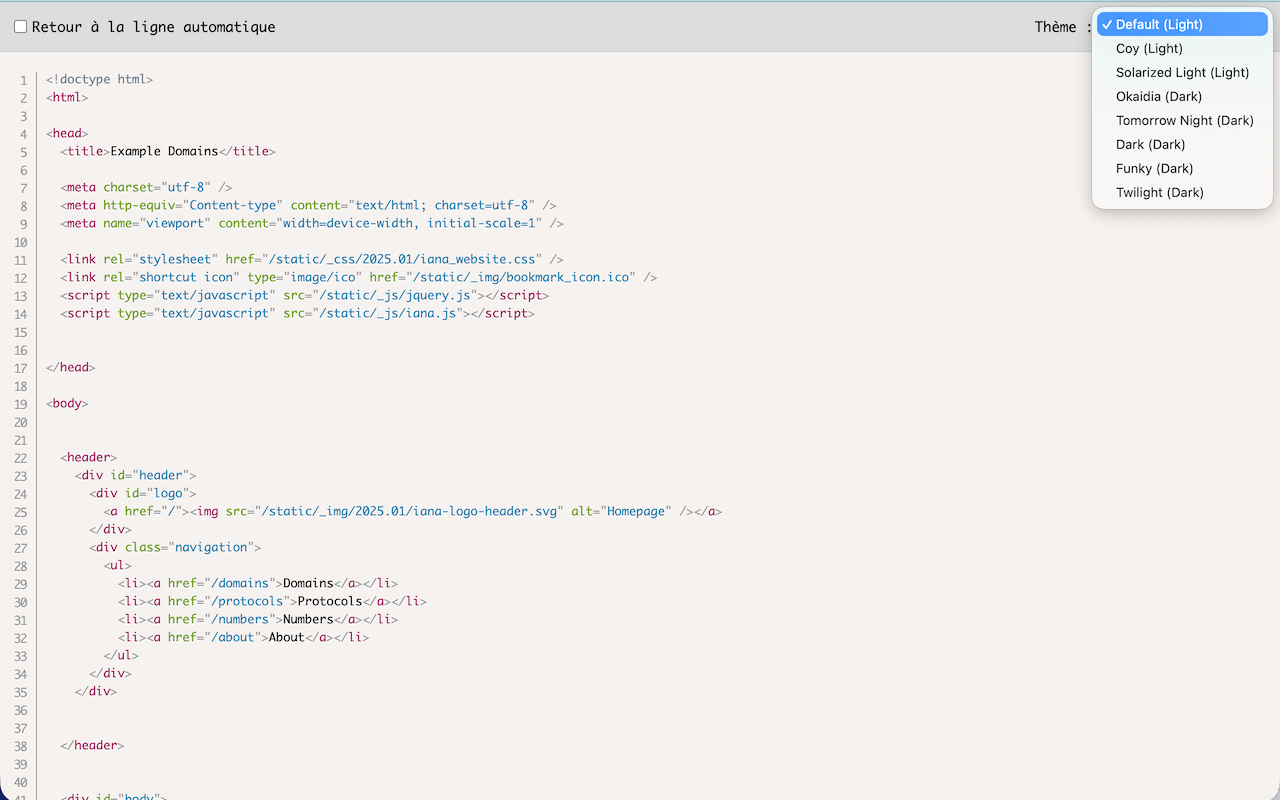Click the "shortcut icon" rel value
Image resolution: width=1280 pixels, height=800 pixels.
click(186, 277)
